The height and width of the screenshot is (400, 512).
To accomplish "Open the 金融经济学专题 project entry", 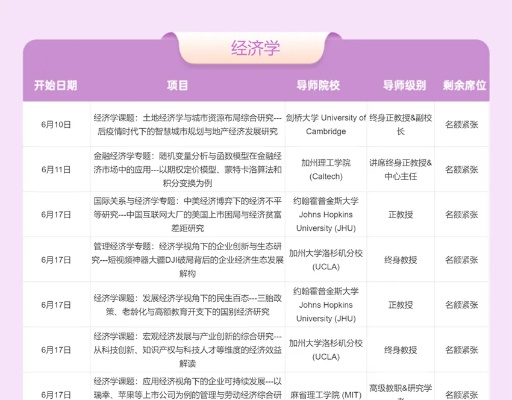I will tap(187, 169).
